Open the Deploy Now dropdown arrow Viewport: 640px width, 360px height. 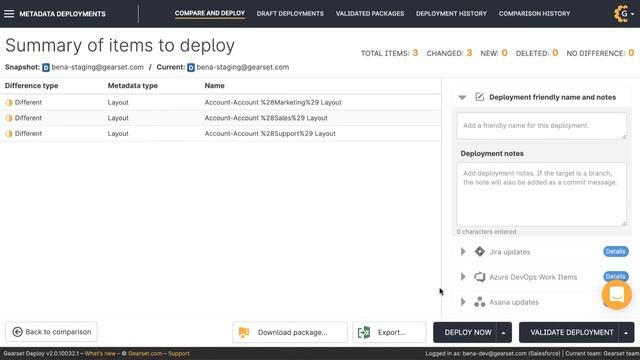click(504, 332)
